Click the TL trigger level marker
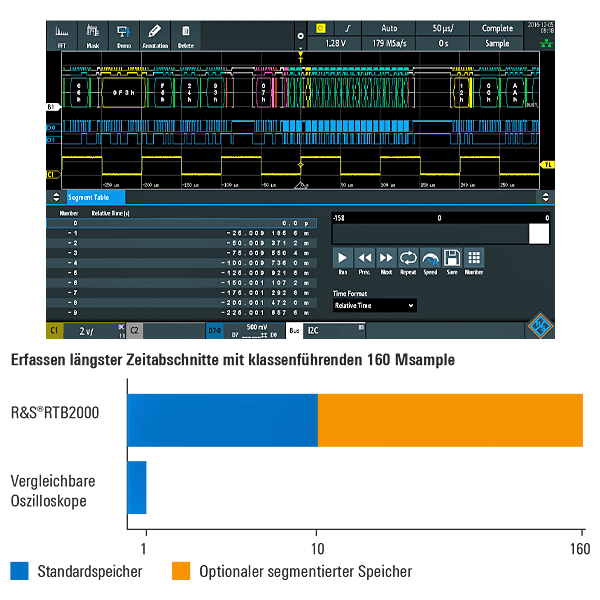The image size is (600, 600). 548,165
